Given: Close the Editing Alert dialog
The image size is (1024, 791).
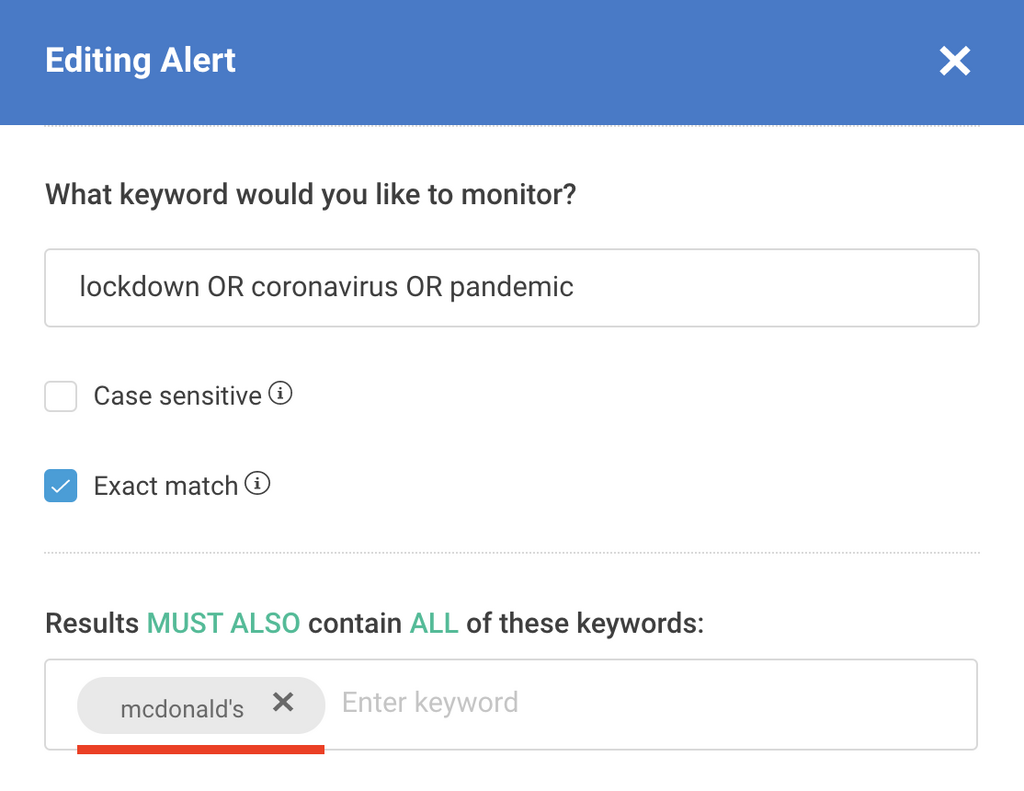Looking at the screenshot, I should (x=955, y=62).
